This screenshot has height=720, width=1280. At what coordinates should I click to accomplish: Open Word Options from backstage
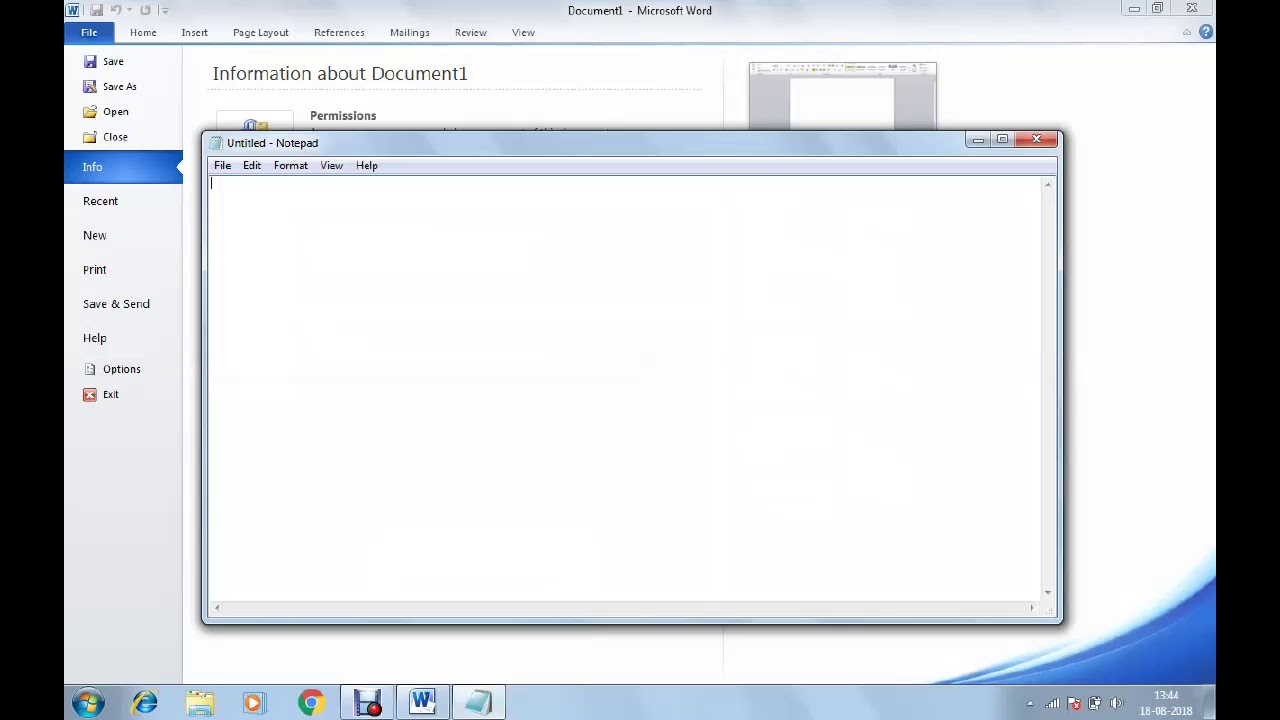(112, 369)
